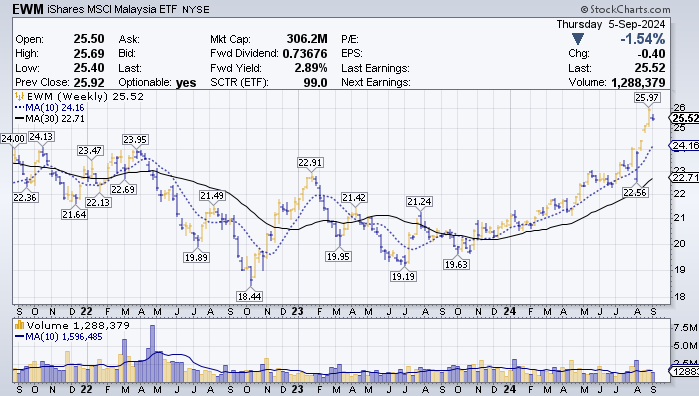Click the 24.13 peak price label
699x396 pixels.
point(41,137)
